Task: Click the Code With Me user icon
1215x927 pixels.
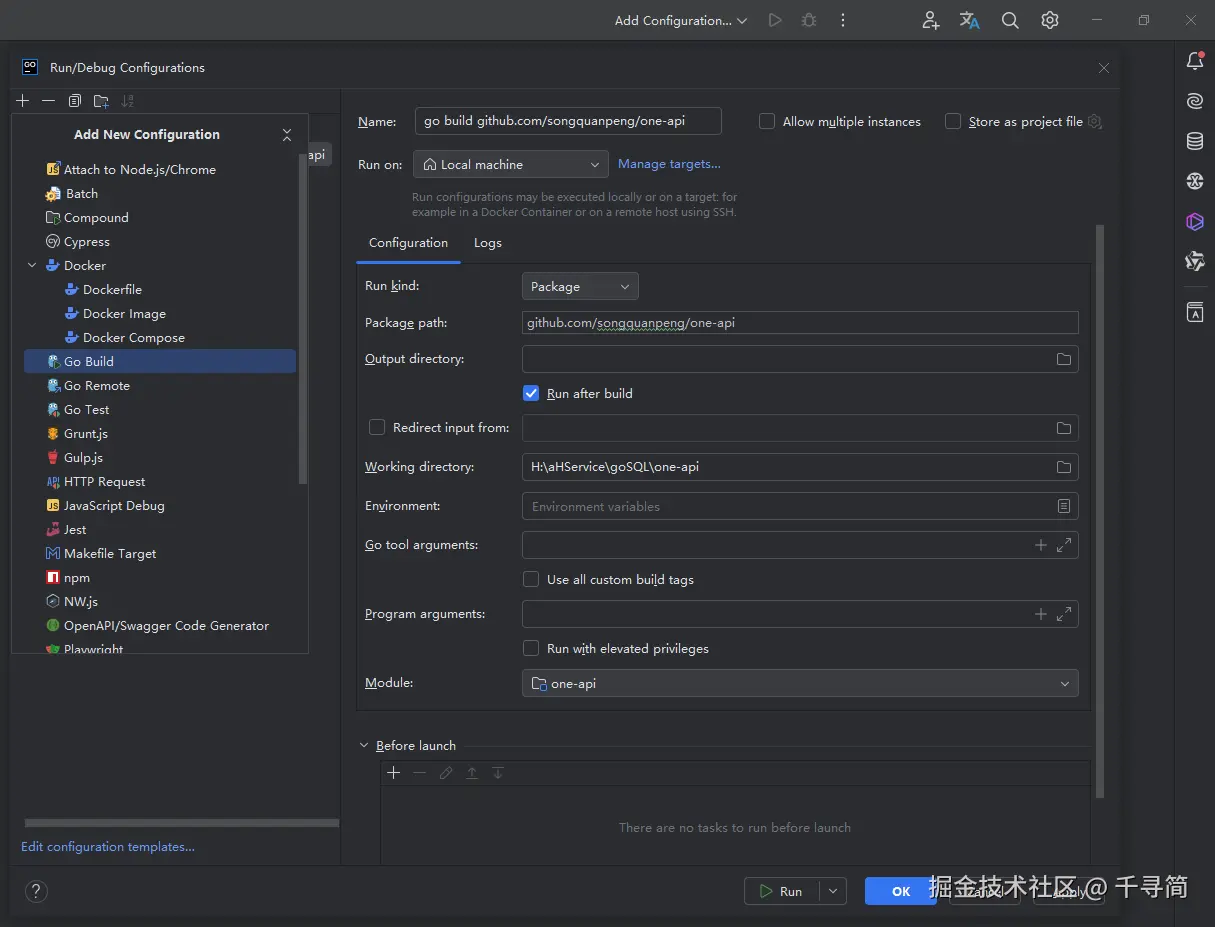Action: [931, 20]
